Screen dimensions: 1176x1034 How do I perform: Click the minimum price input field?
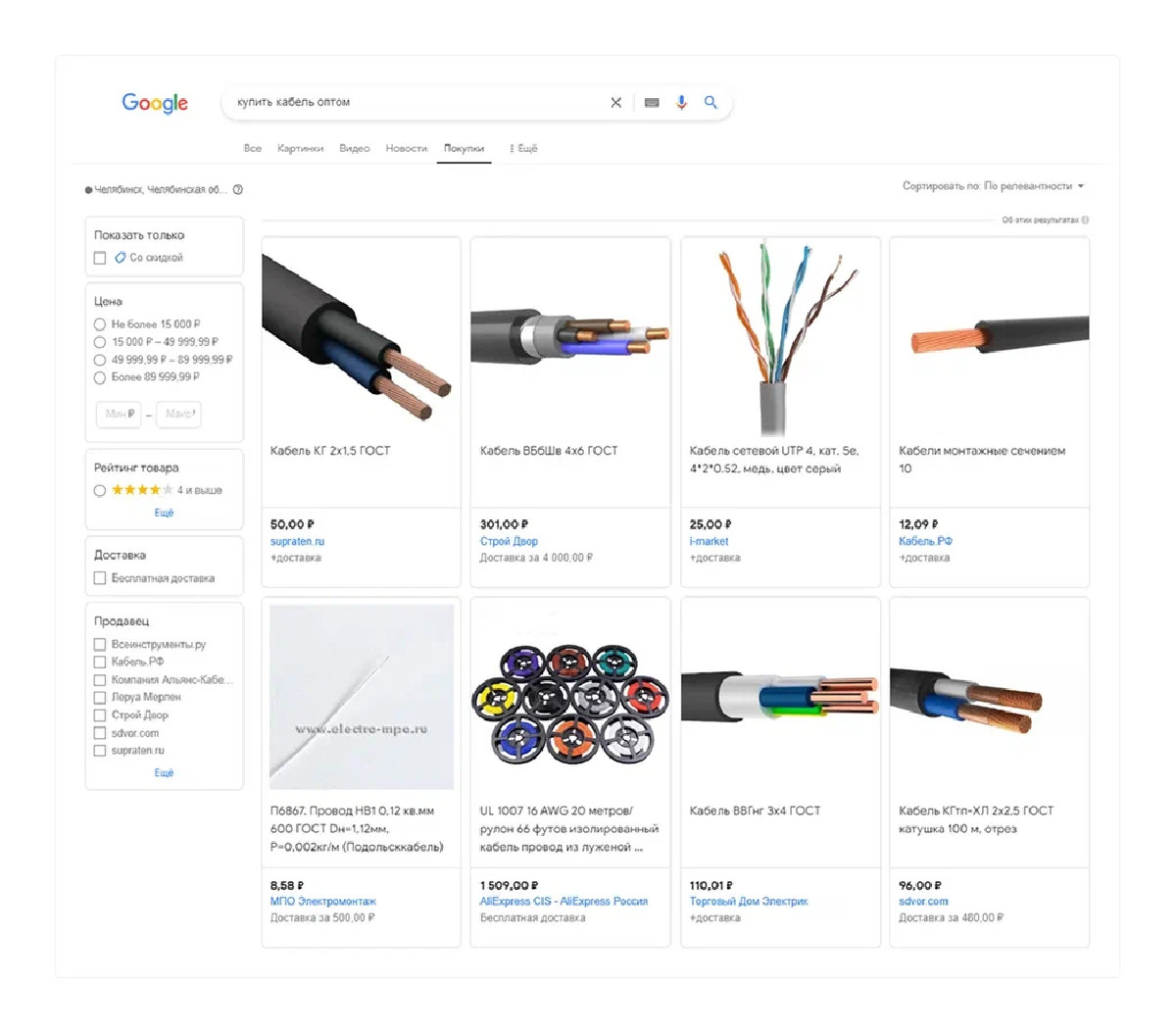click(x=119, y=414)
